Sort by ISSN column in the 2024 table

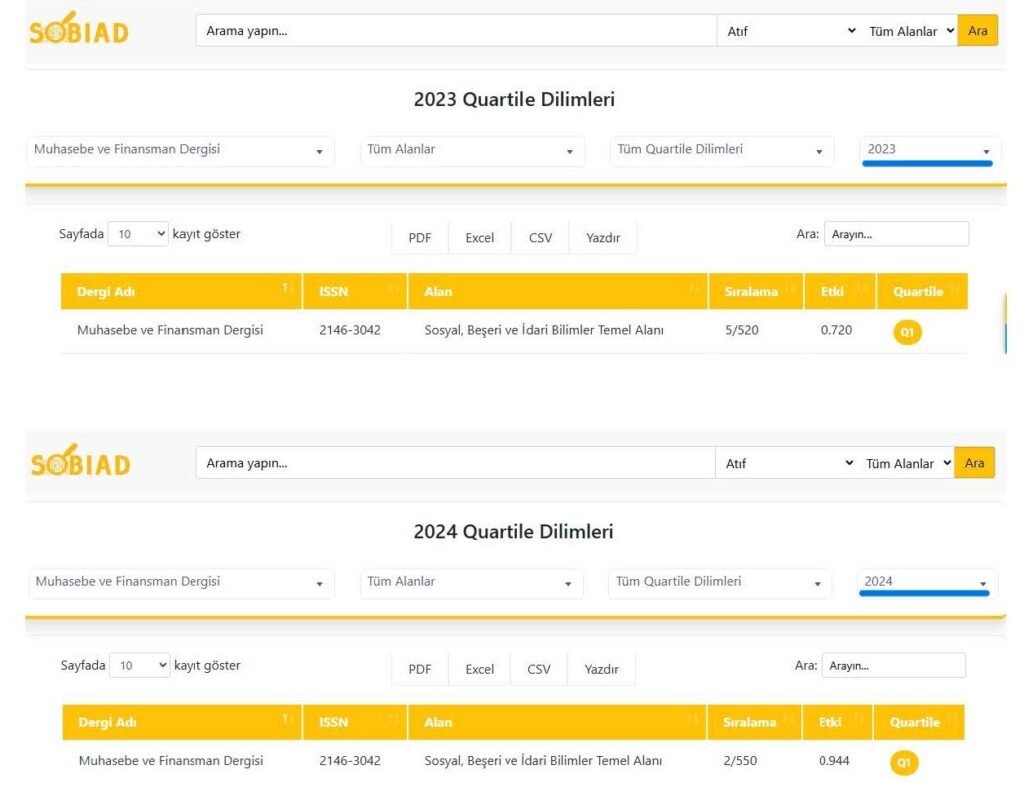pyautogui.click(x=355, y=722)
